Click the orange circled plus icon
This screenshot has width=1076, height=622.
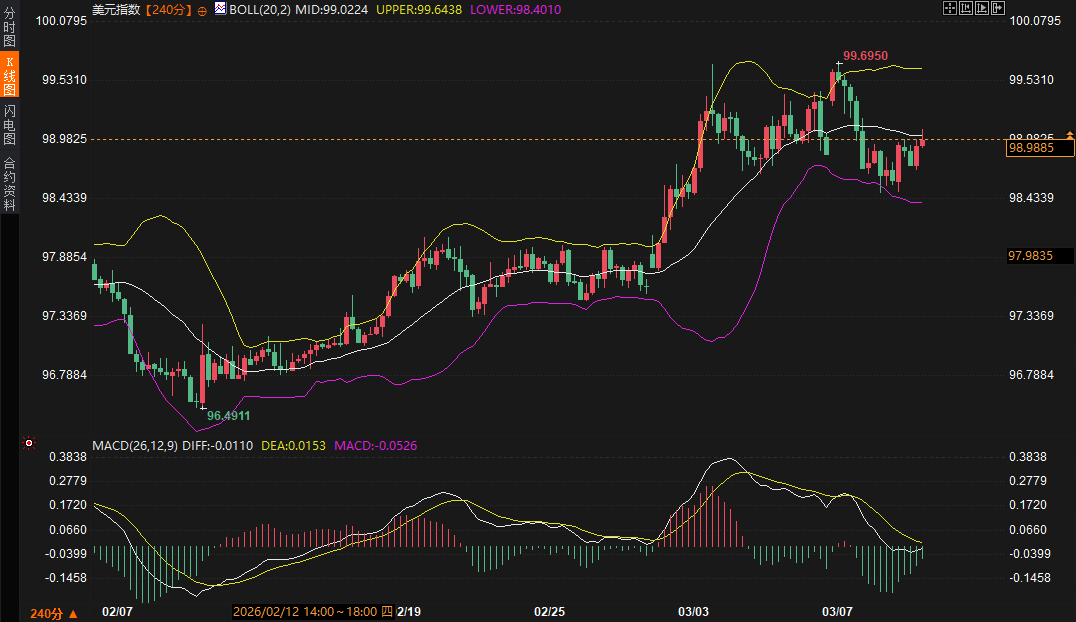pyautogui.click(x=203, y=10)
